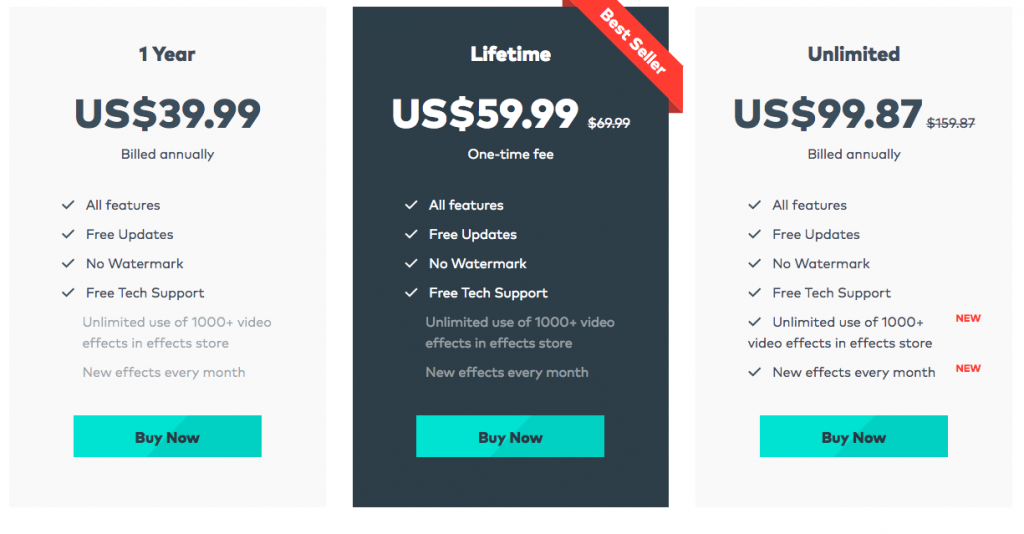Click NEW badge next to New effects every month
Screen dimensions: 1024x534
click(x=968, y=368)
